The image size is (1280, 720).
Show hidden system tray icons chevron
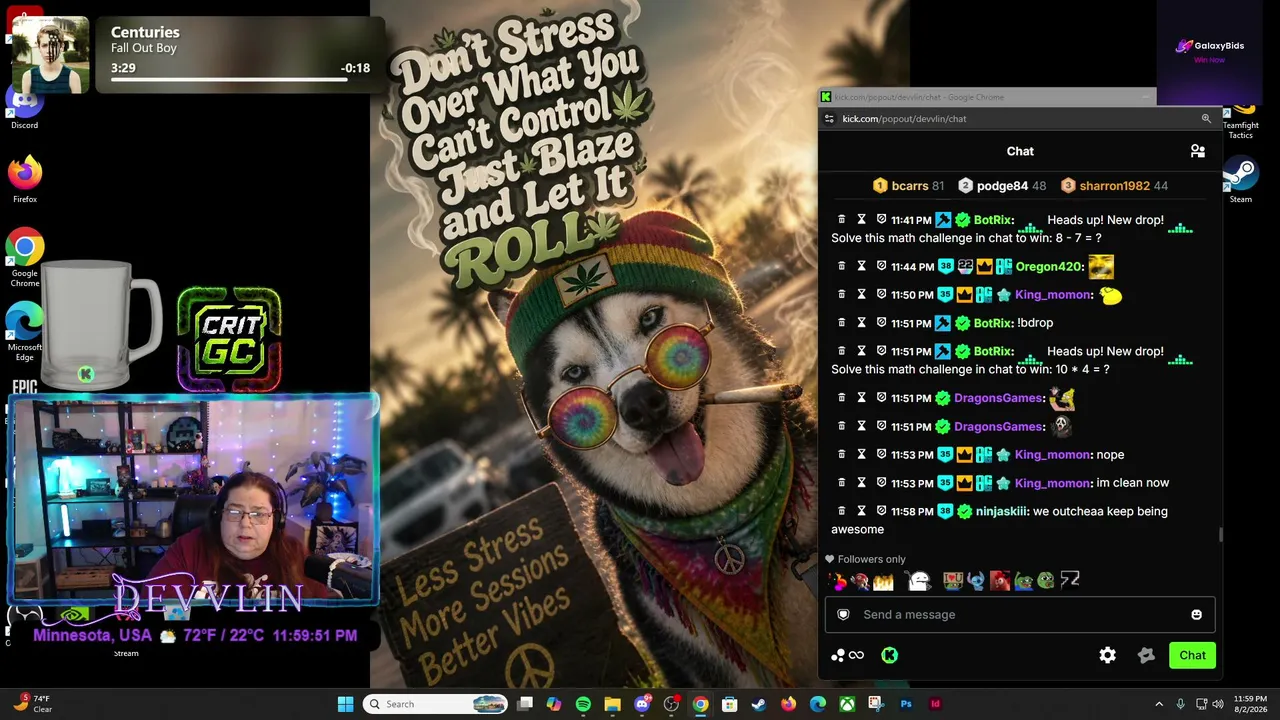click(1159, 704)
